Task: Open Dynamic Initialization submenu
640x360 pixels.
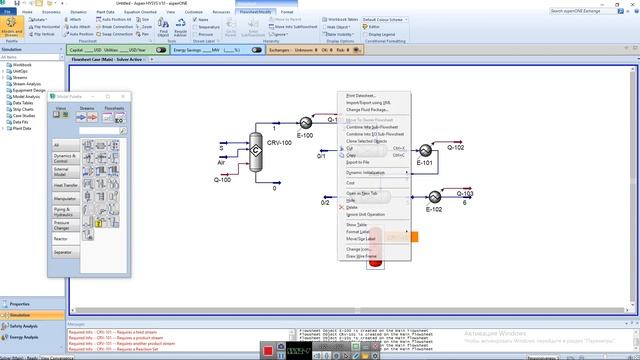Action: (374, 173)
